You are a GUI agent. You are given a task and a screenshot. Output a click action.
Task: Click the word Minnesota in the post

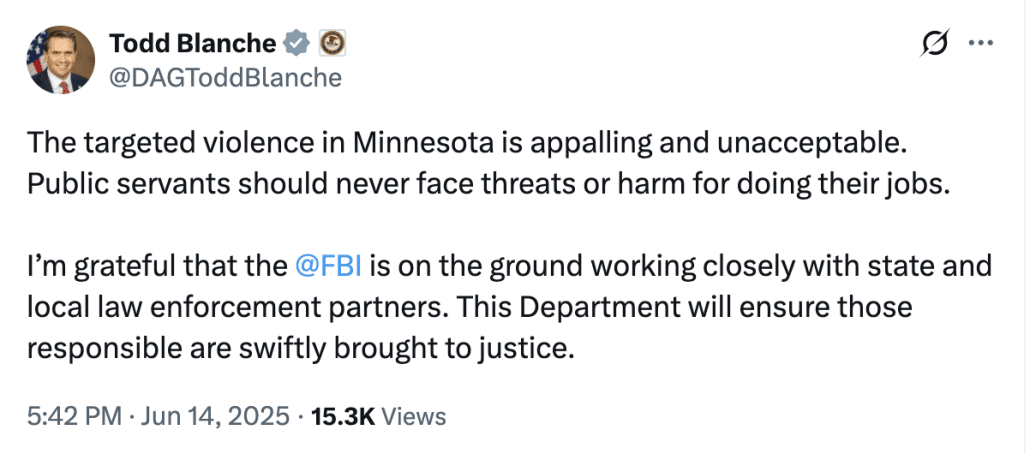click(x=419, y=145)
